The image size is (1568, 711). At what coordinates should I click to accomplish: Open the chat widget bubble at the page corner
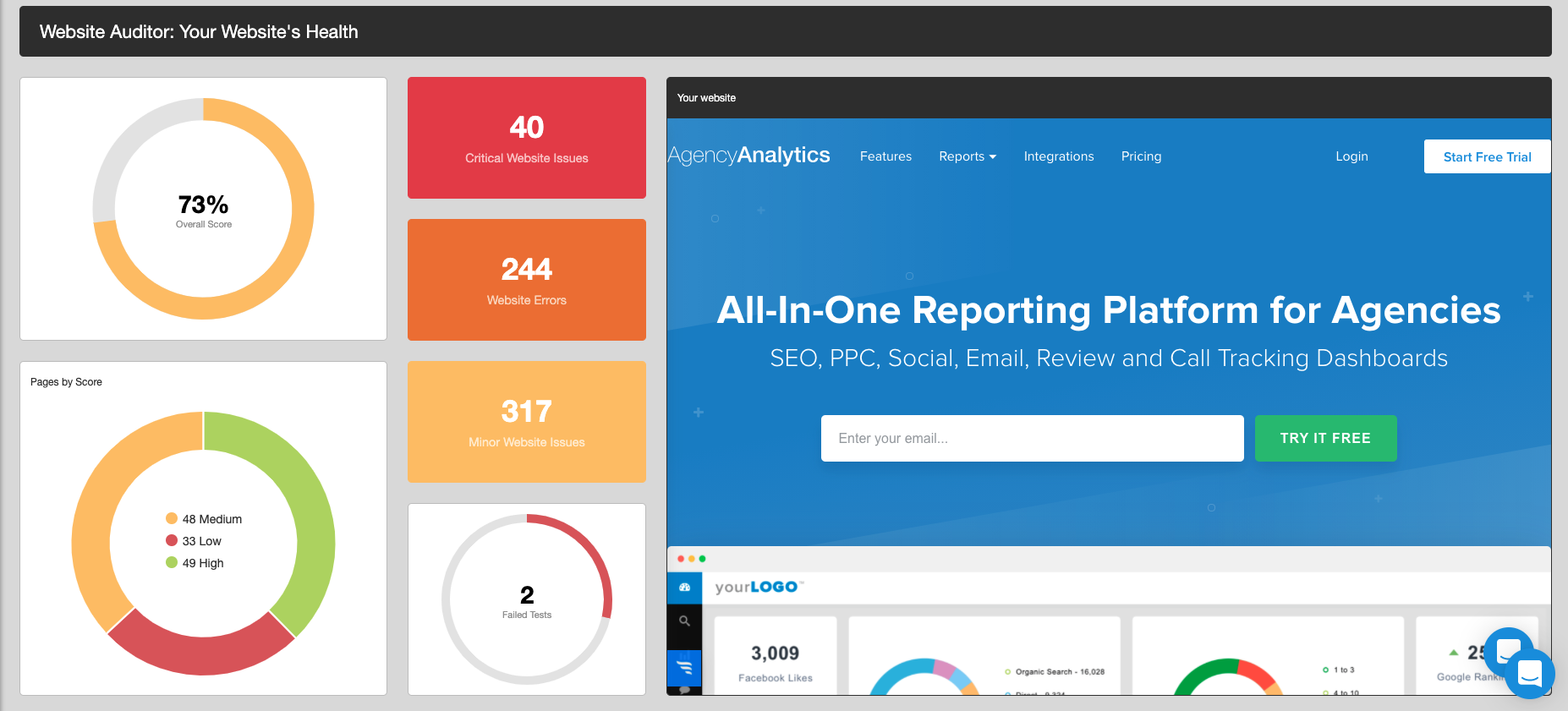1529,674
